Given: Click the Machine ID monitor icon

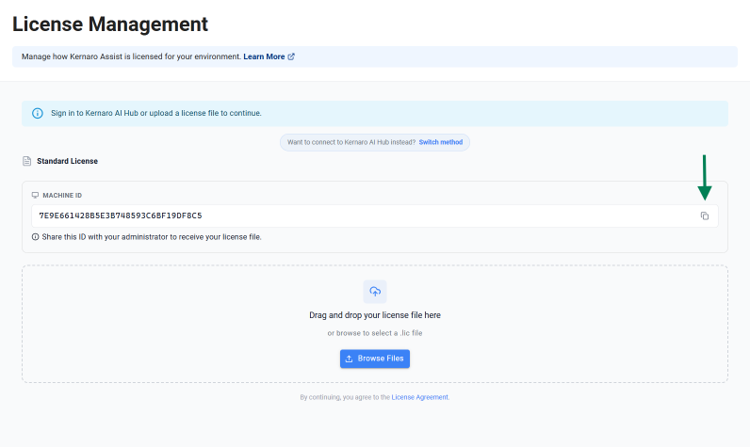Looking at the screenshot, I should [35, 195].
